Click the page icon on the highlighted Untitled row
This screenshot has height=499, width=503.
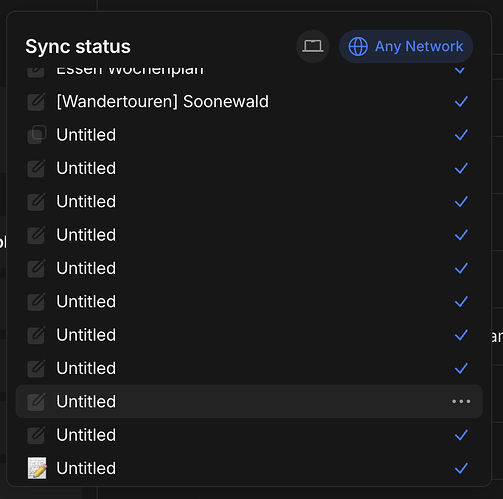pyautogui.click(x=36, y=402)
